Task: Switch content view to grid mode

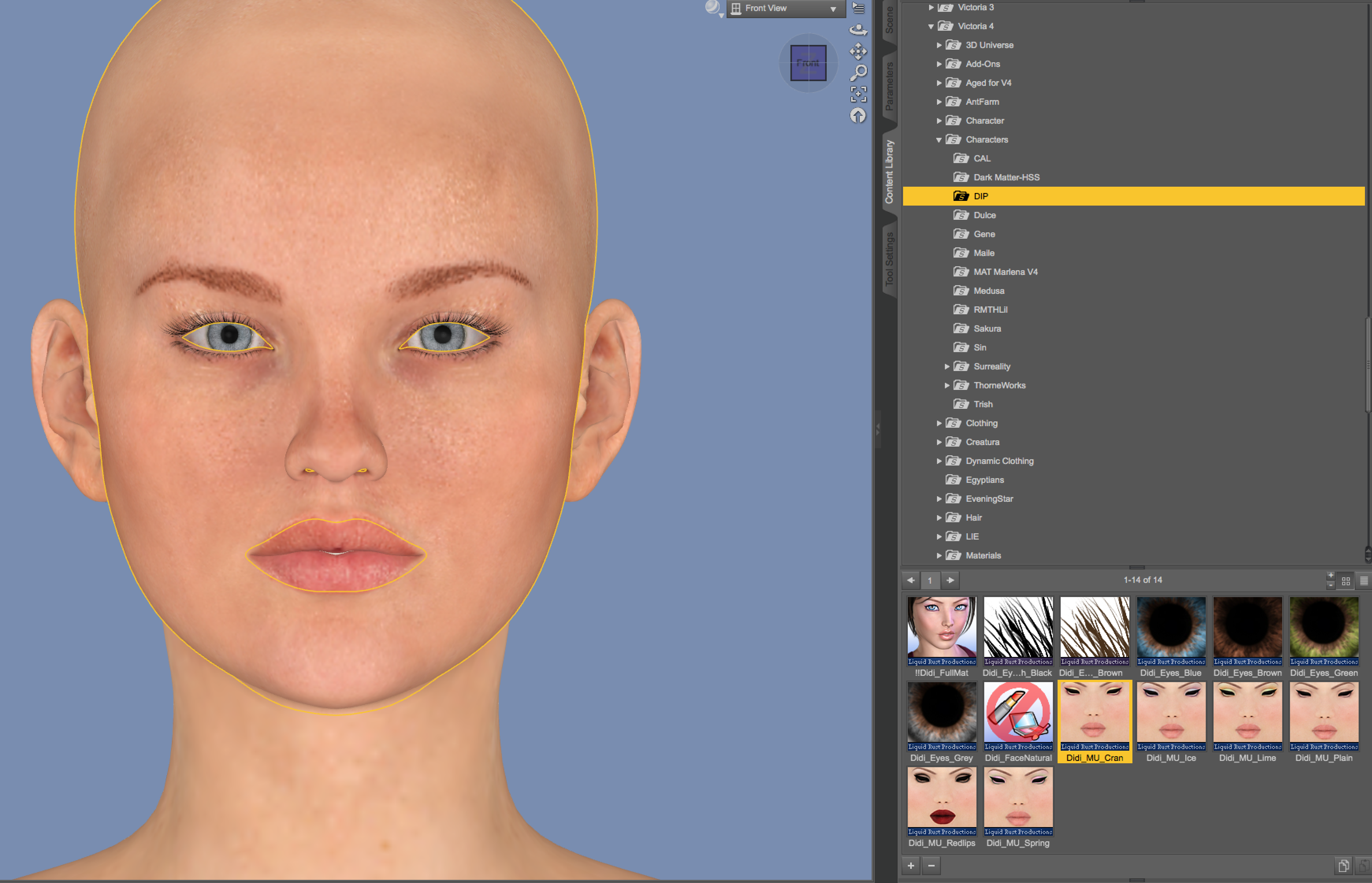Action: click(1346, 581)
